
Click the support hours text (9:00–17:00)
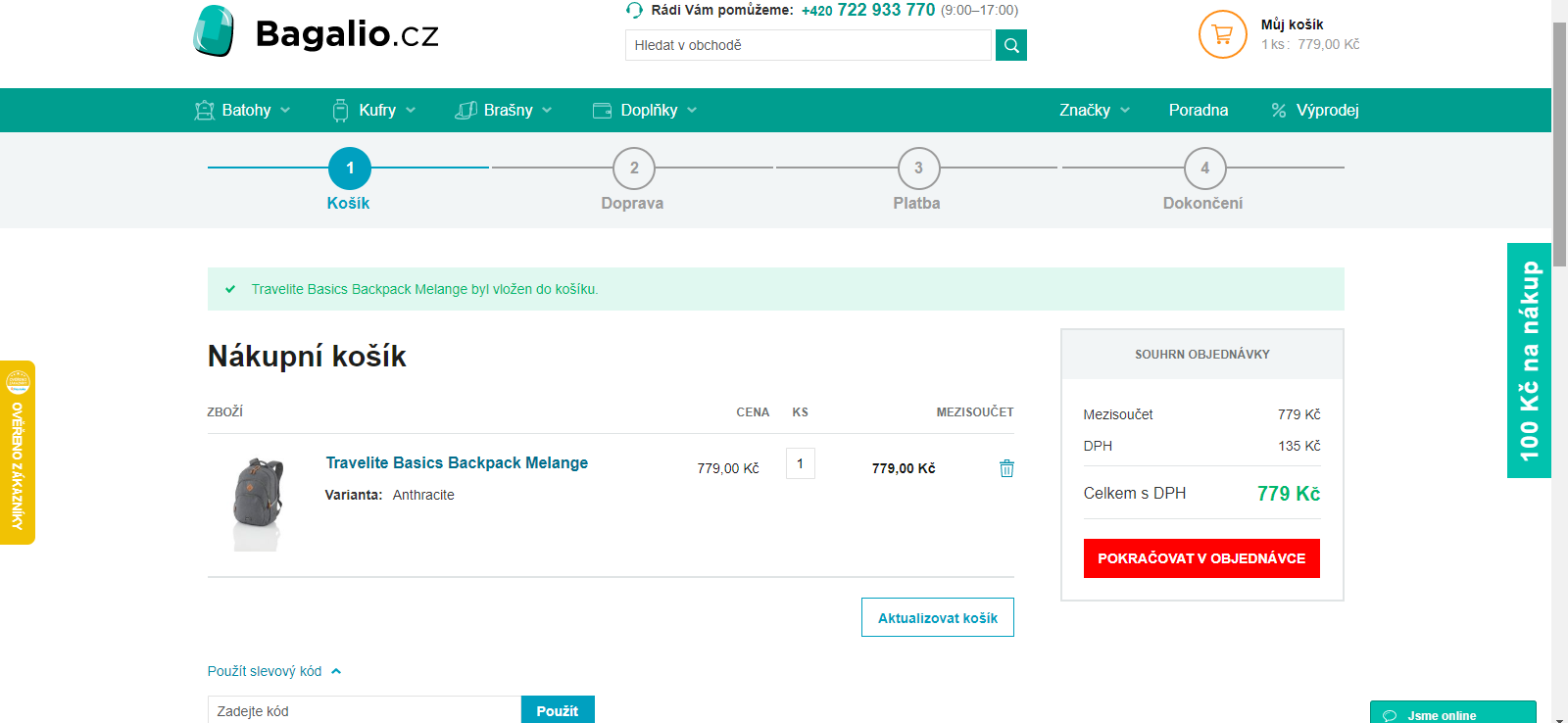pyautogui.click(x=979, y=10)
